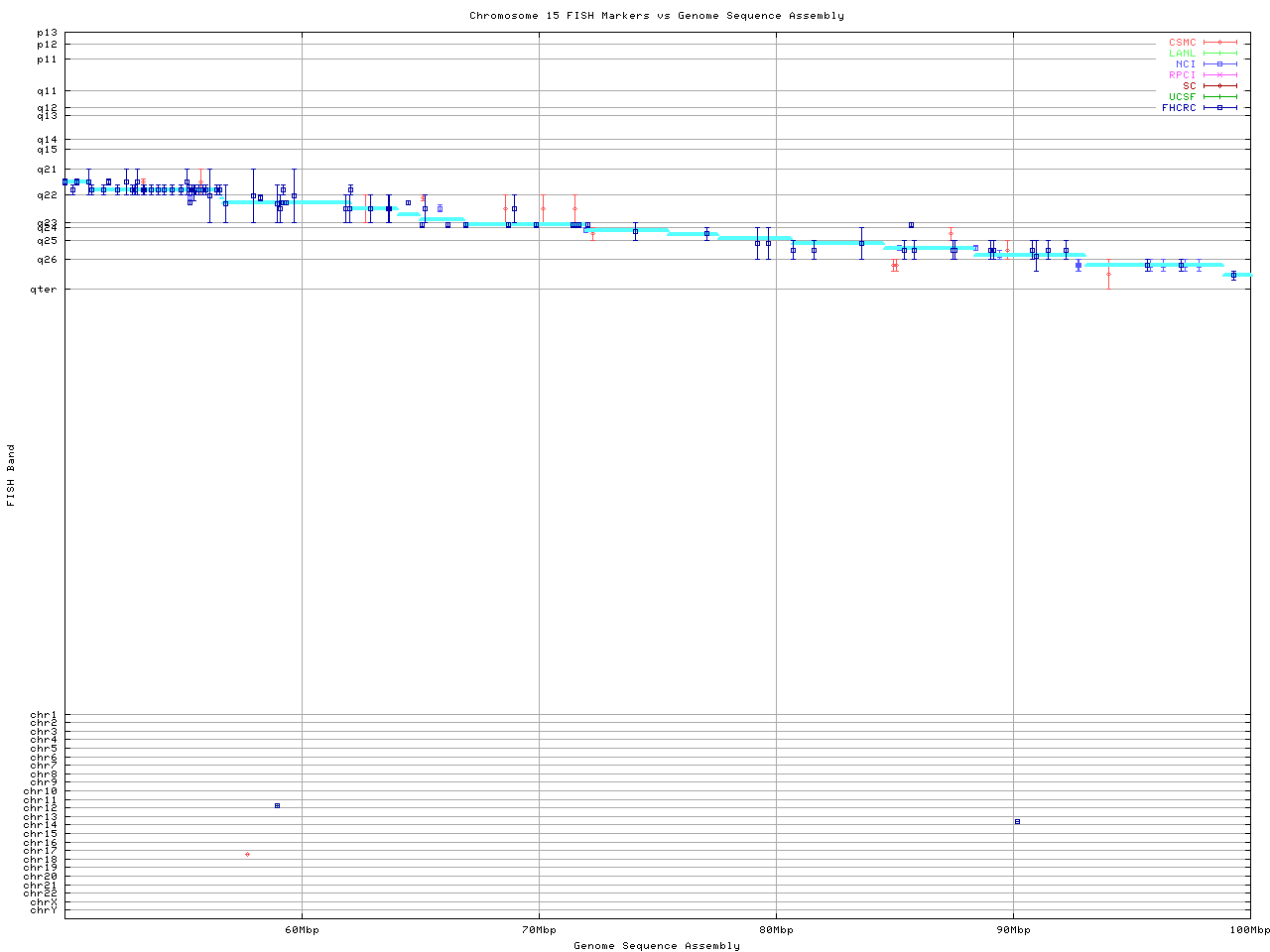The width and height of the screenshot is (1270, 952).
Task: Click the FISH Band y-axis title
Action: [x=12, y=475]
